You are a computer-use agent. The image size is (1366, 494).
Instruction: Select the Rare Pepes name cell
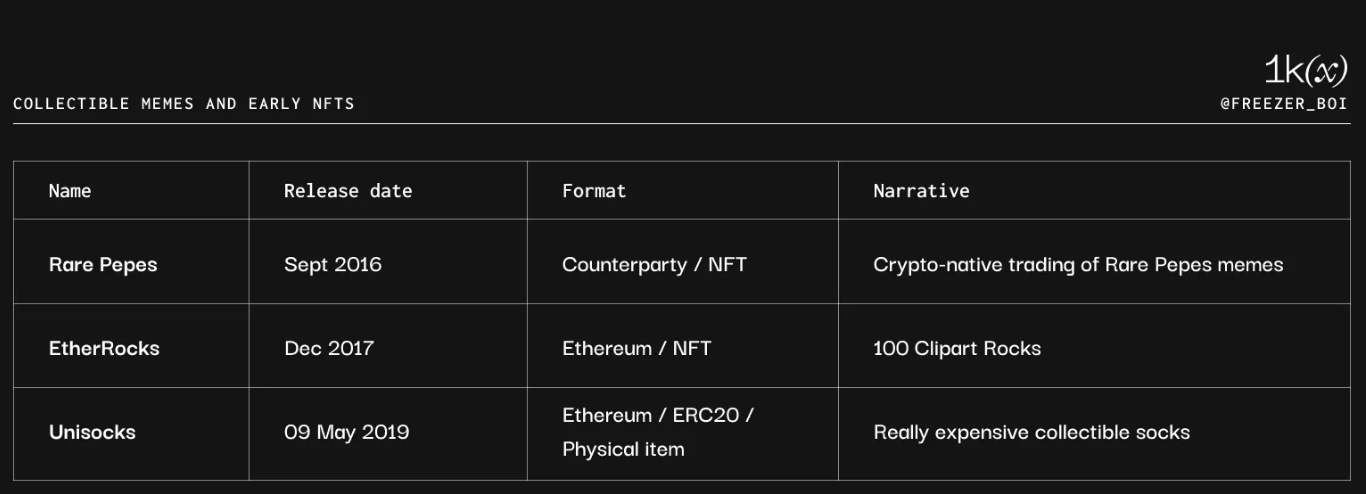pos(103,265)
